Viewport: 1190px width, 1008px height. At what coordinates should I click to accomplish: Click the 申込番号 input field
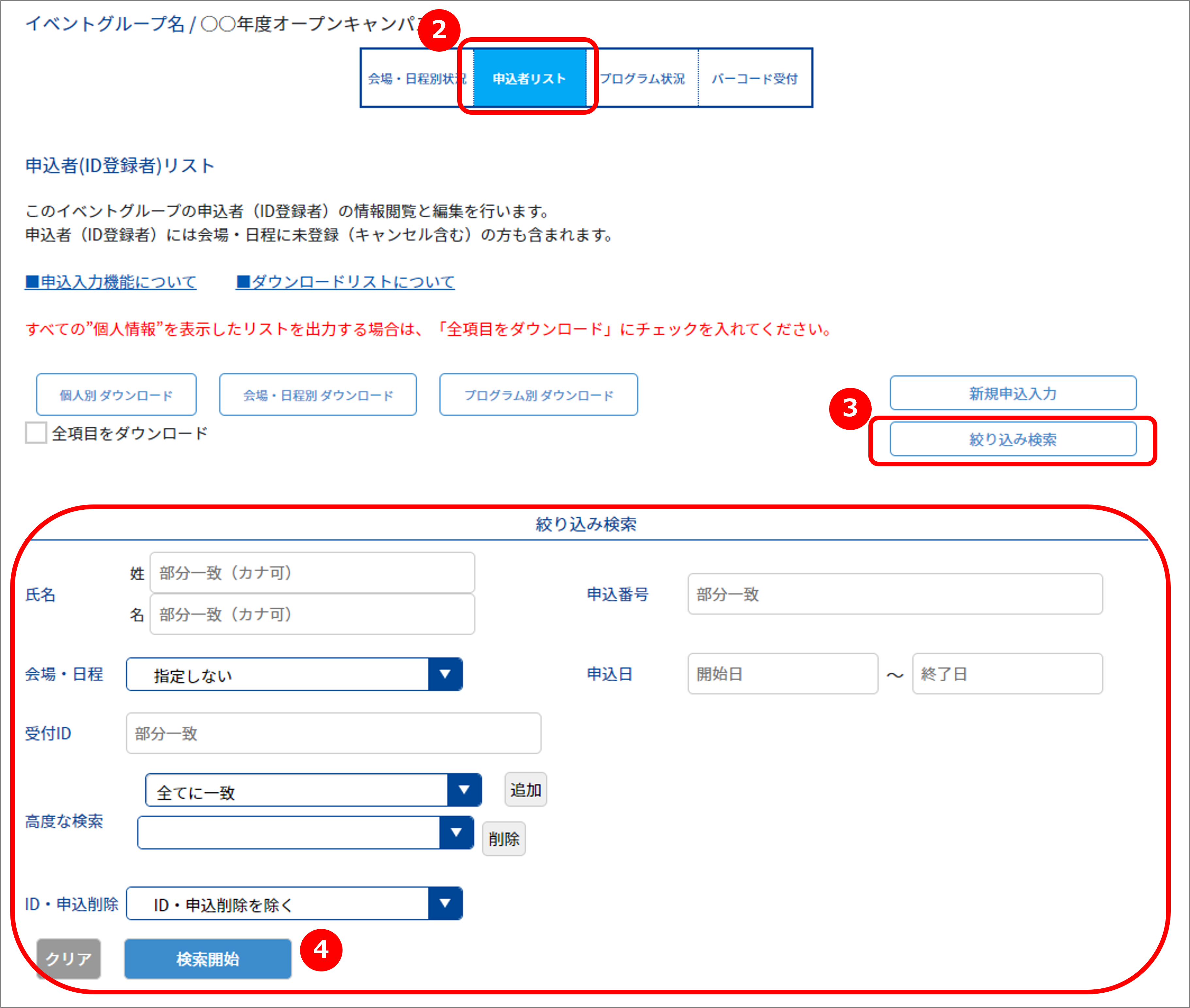(895, 594)
